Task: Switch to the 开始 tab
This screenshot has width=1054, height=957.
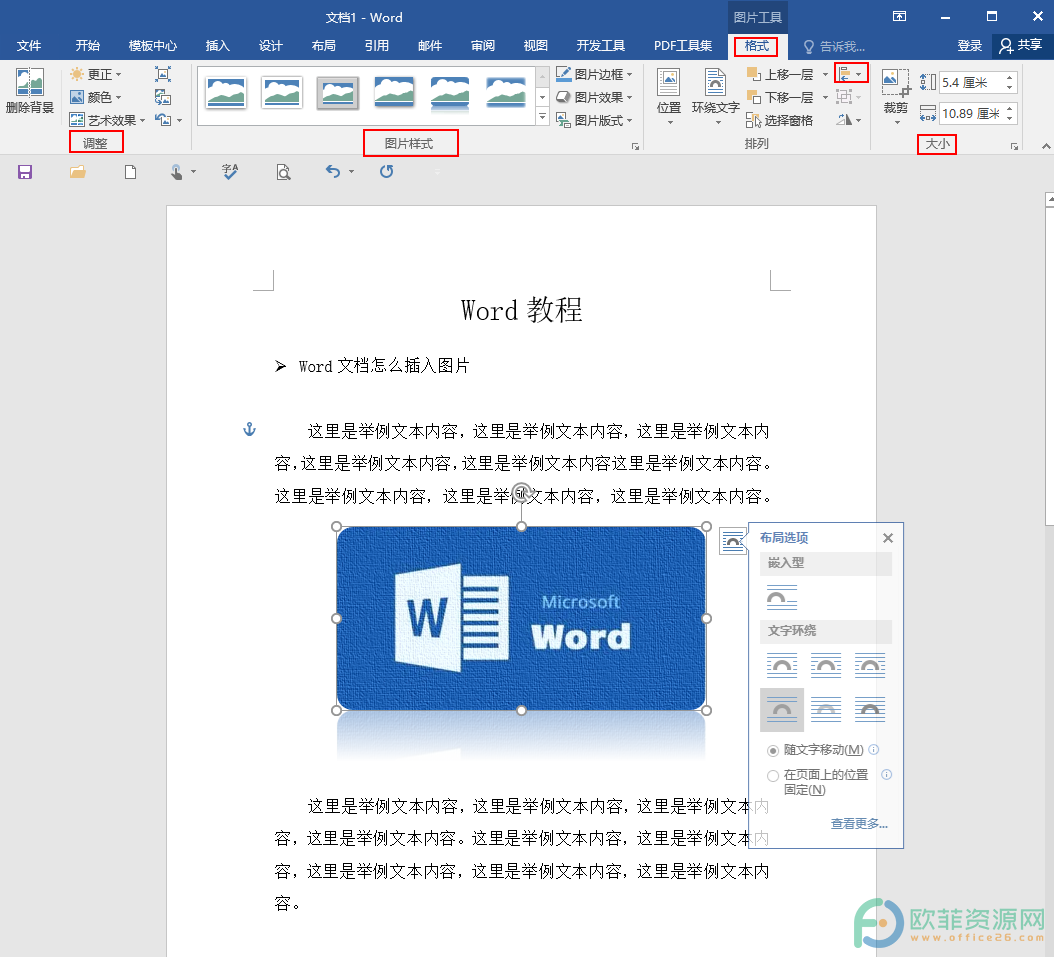Action: [88, 46]
